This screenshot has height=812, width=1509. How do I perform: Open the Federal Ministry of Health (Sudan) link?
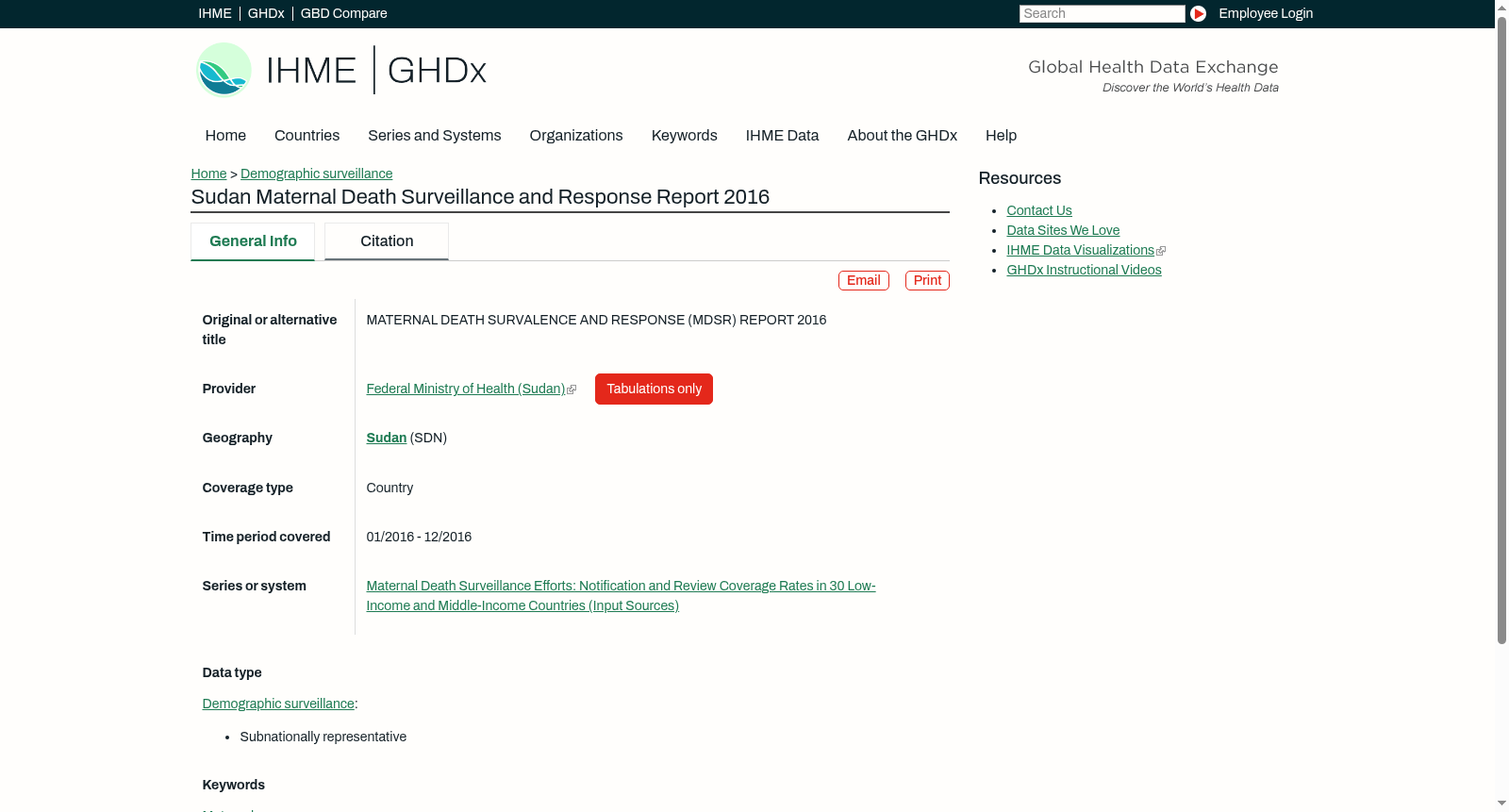click(x=466, y=389)
